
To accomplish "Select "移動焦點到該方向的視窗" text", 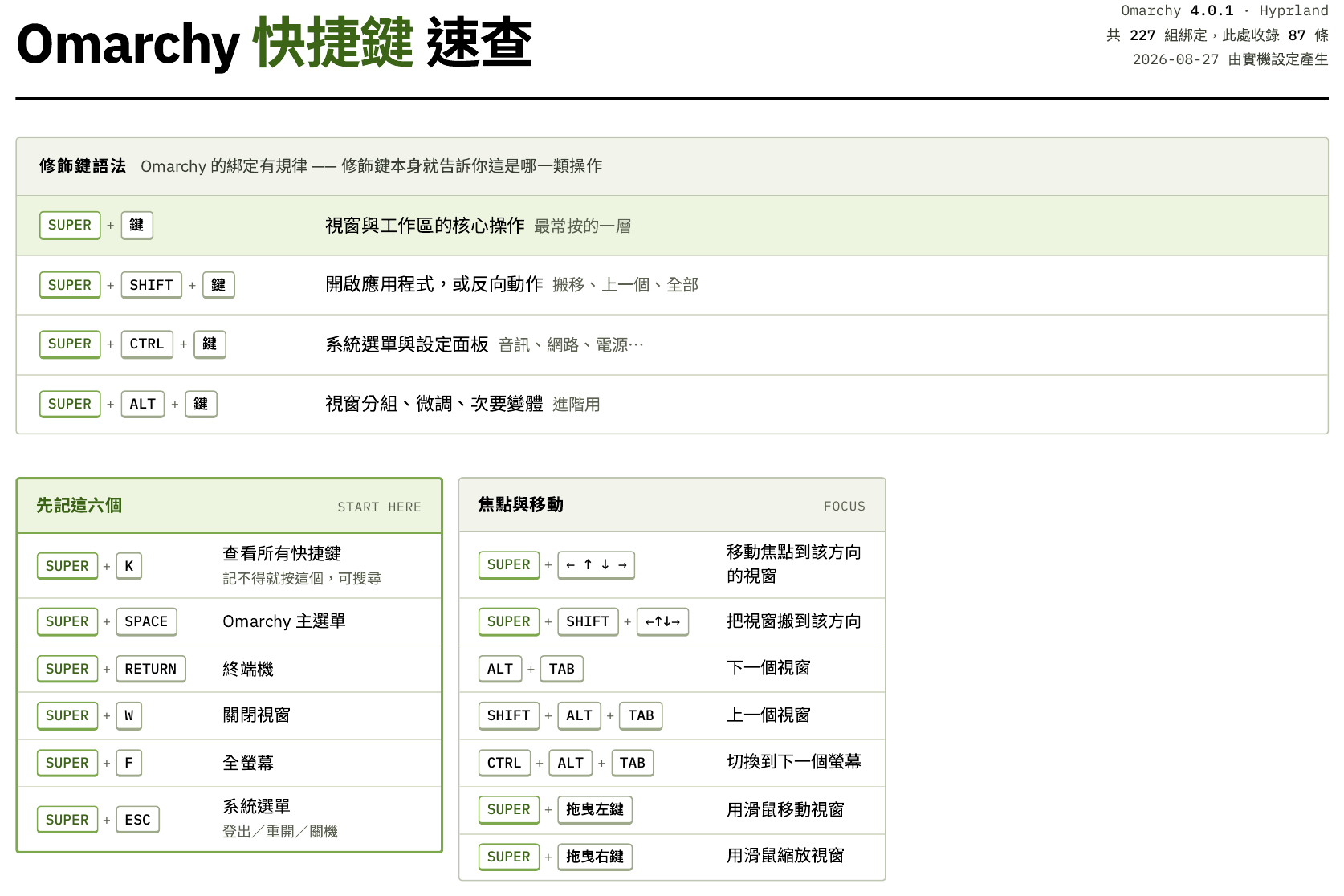I will point(794,564).
